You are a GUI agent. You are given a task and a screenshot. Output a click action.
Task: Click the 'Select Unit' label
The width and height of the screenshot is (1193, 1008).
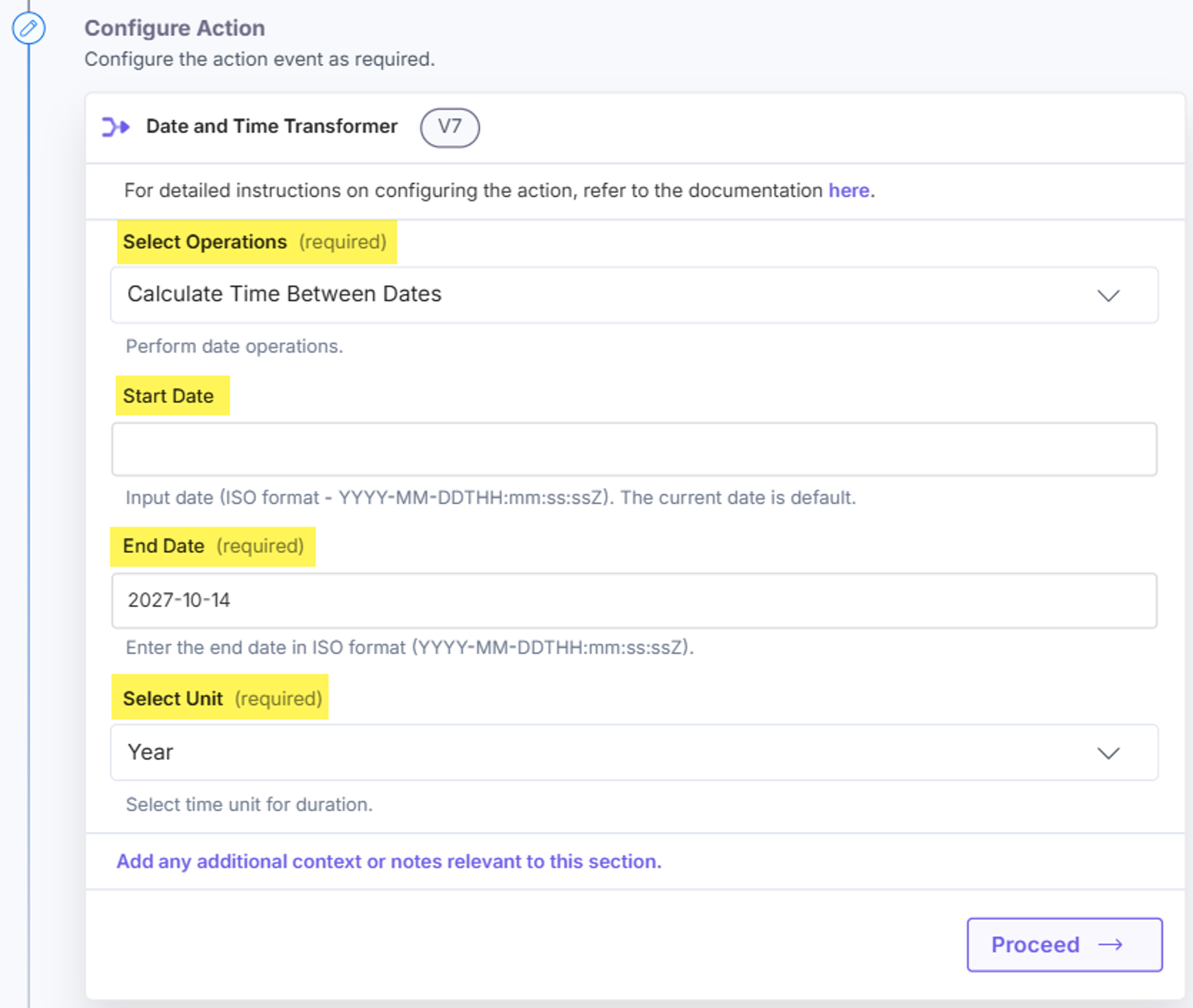pyautogui.click(x=173, y=698)
